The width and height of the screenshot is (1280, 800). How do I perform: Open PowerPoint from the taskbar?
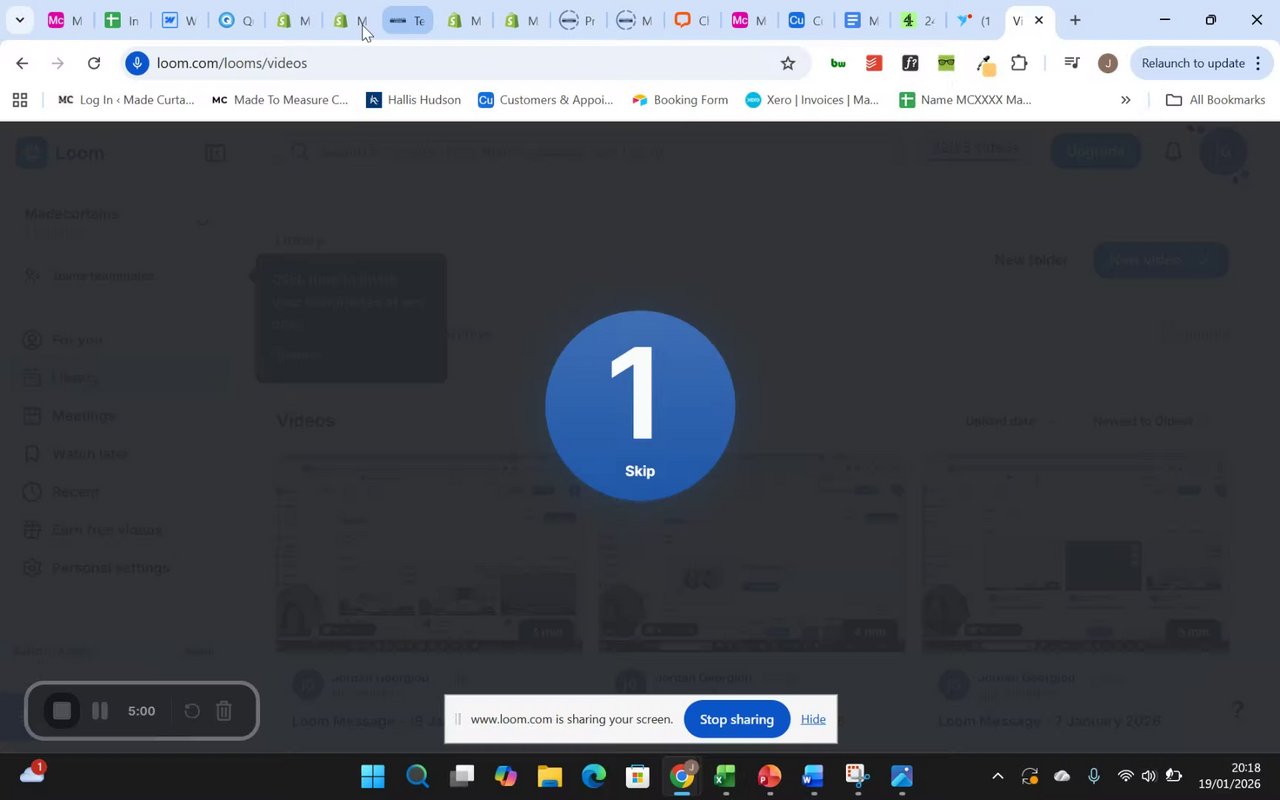point(769,776)
